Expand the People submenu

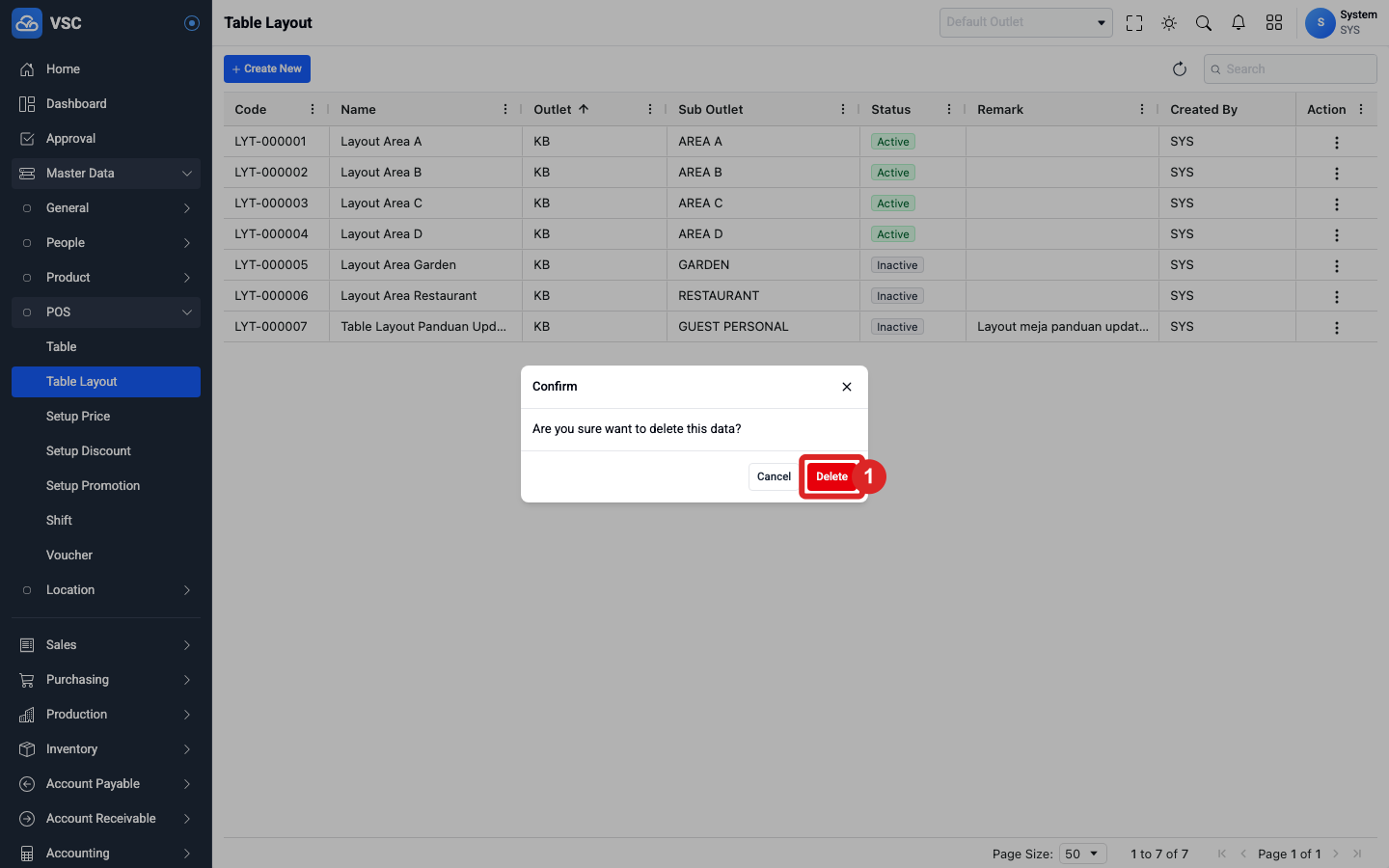pos(106,243)
